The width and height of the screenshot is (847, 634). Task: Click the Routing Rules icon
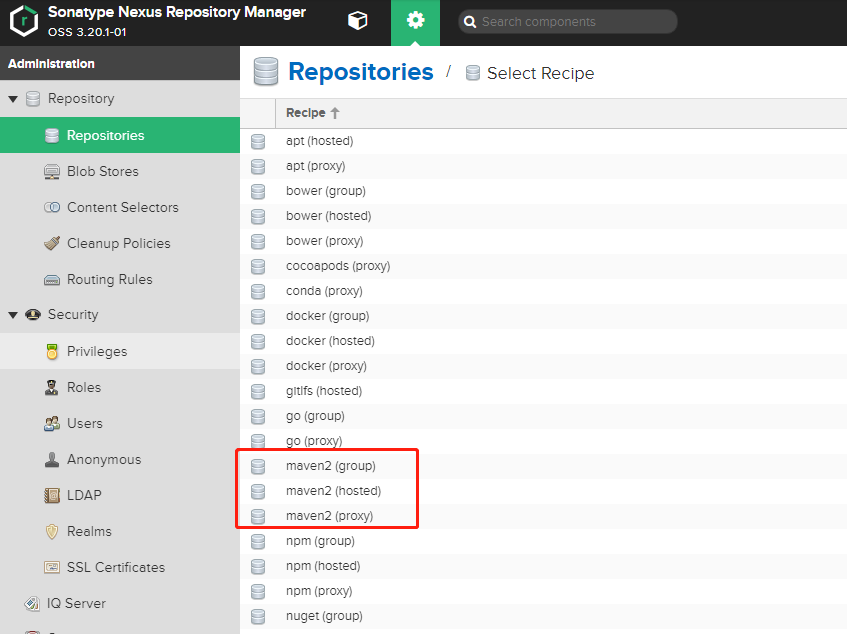[52, 280]
